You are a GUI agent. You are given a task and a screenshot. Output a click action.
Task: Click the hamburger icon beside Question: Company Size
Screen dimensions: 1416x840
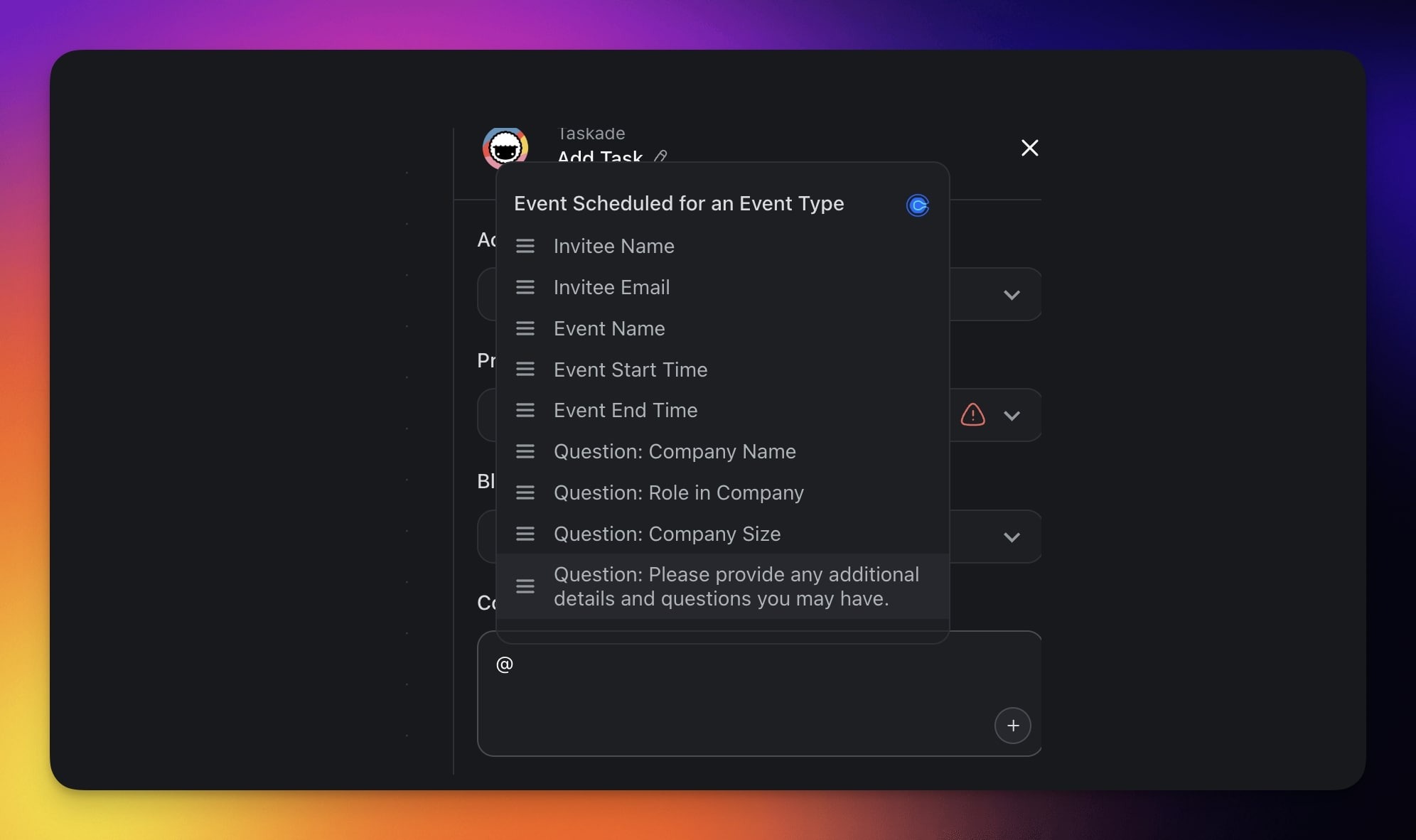[525, 534]
